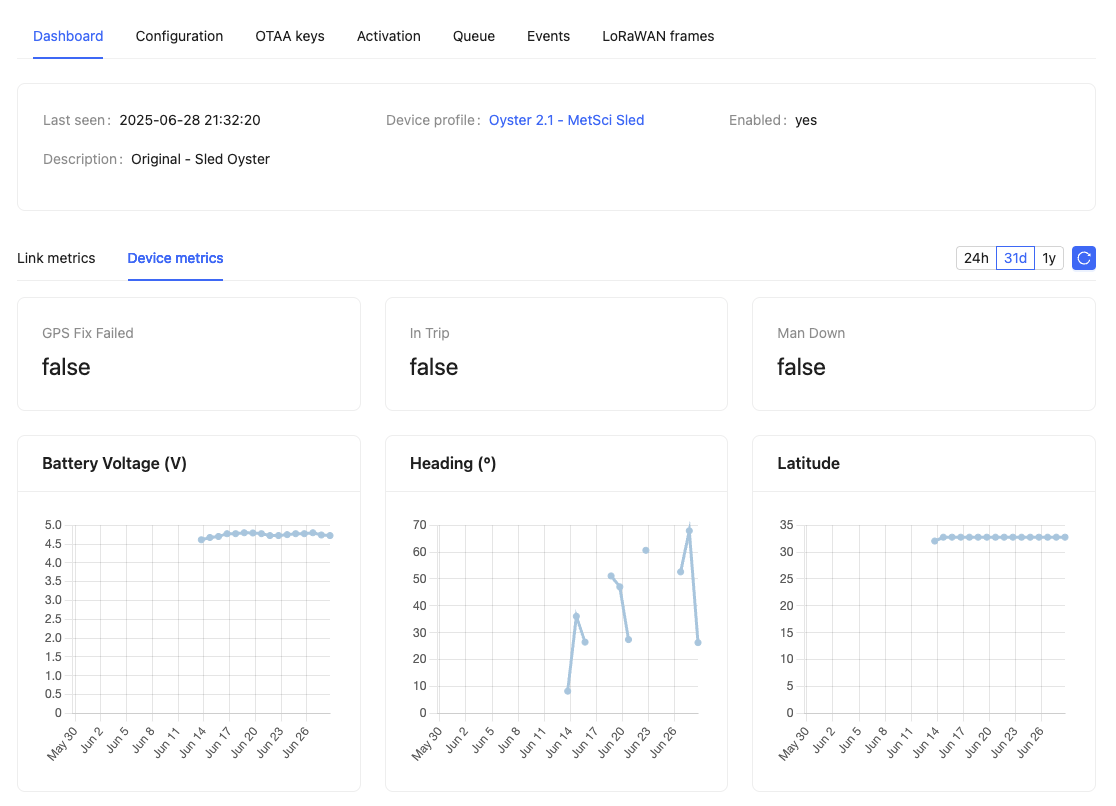This screenshot has width=1116, height=806.
Task: Select the Device metrics view
Action: pyautogui.click(x=175, y=258)
